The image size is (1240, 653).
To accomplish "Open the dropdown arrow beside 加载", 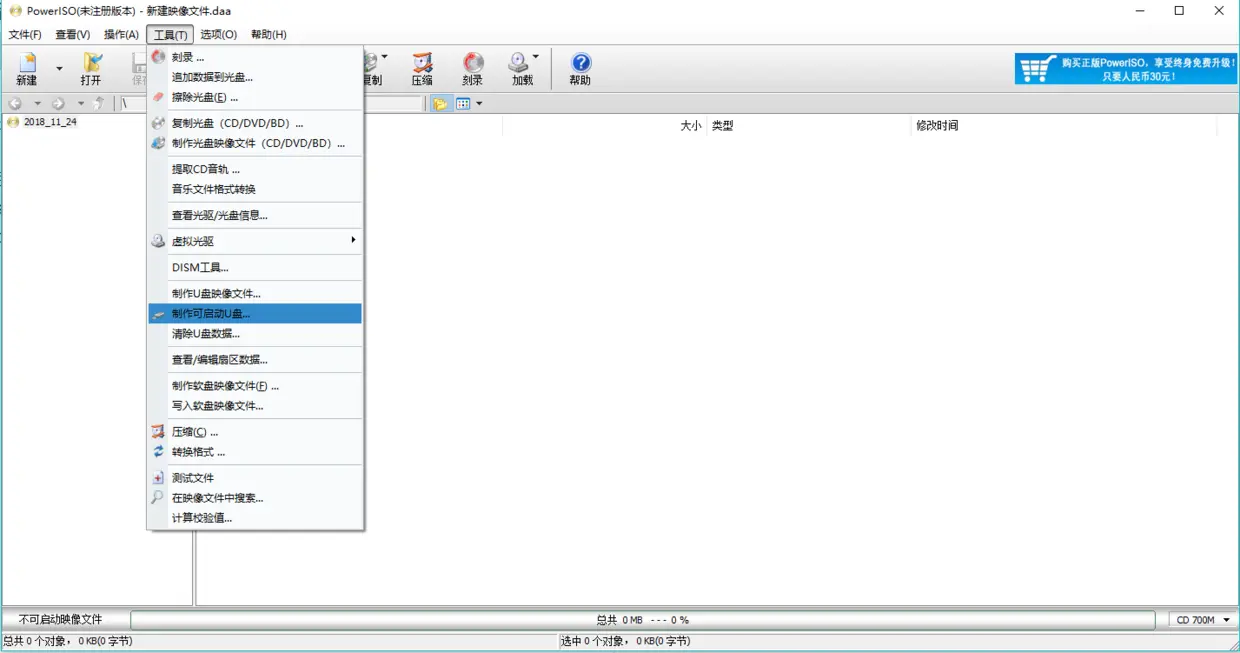I will pyautogui.click(x=536, y=58).
